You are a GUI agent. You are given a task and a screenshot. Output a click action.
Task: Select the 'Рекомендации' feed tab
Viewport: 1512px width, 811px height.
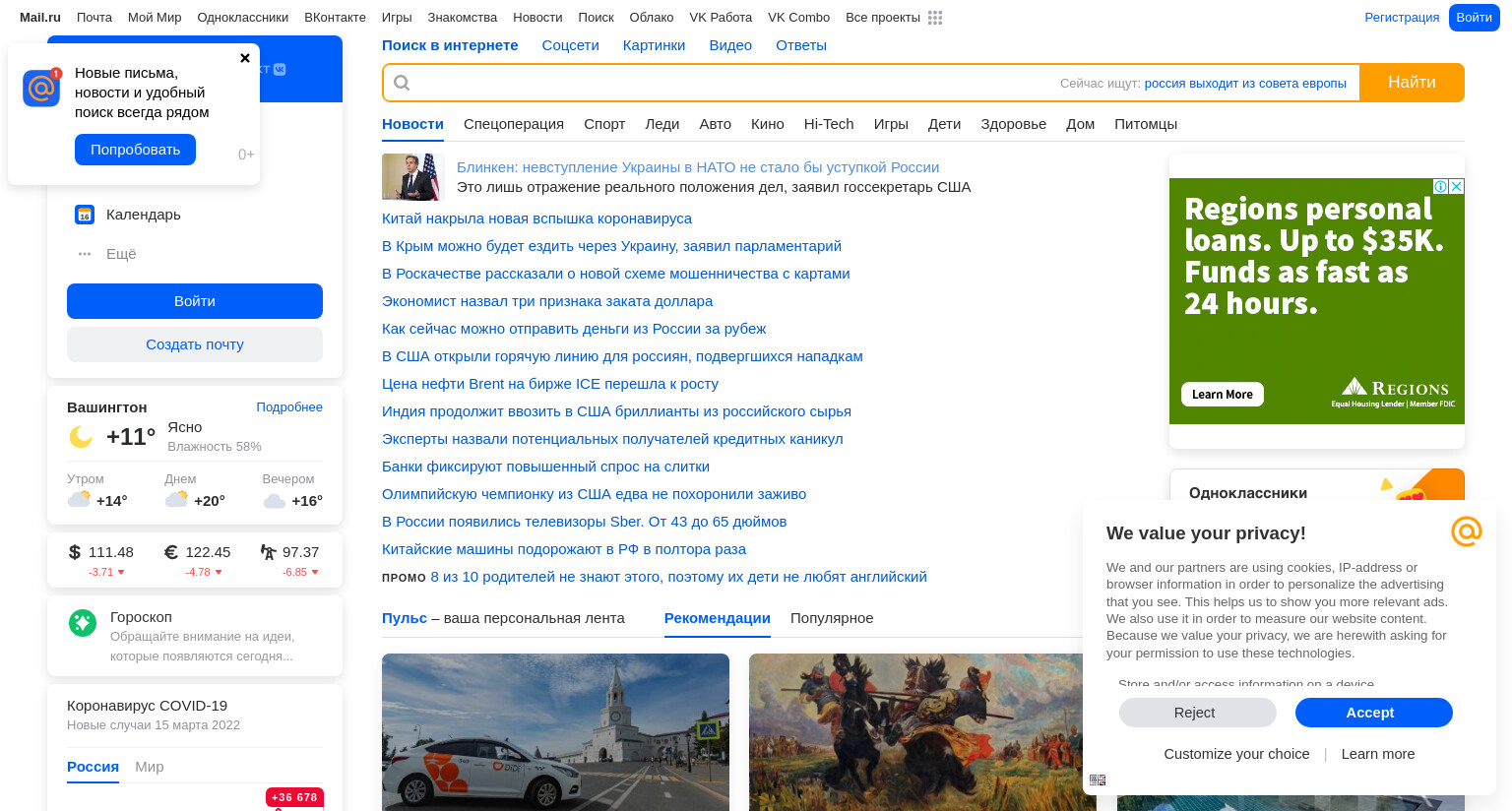718,618
